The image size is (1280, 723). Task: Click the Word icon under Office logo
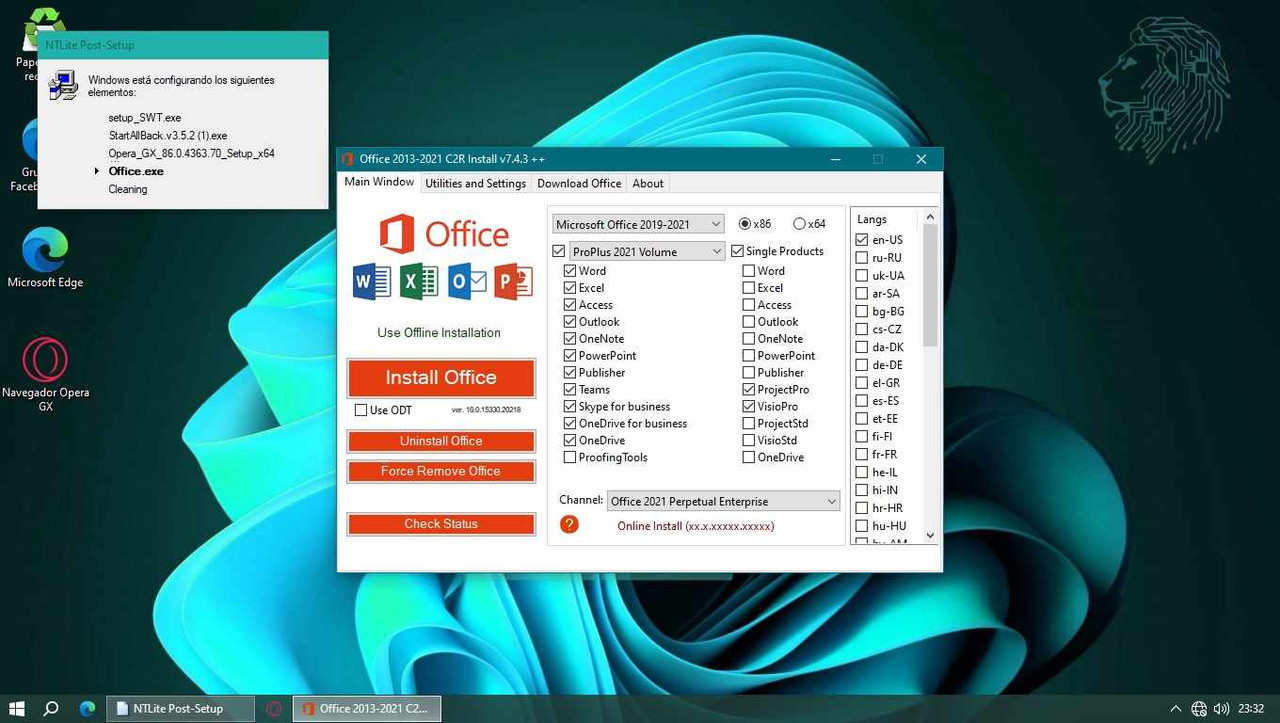pyautogui.click(x=372, y=282)
